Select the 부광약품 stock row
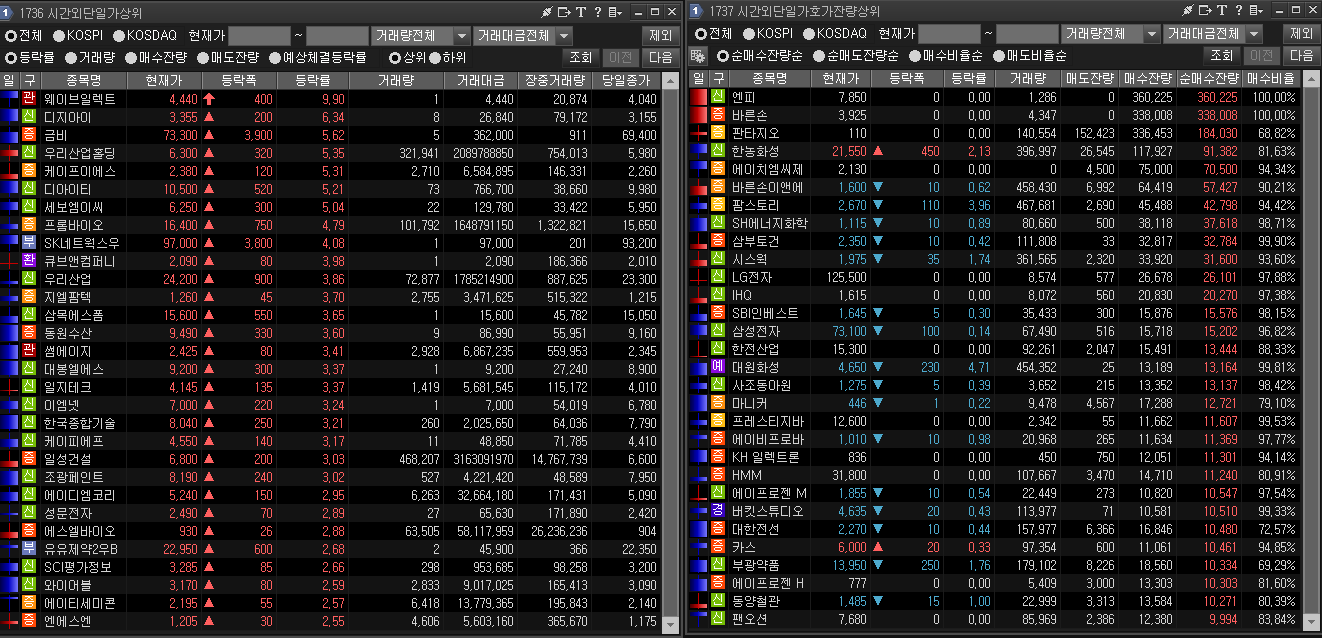The image size is (1322, 638). tap(995, 565)
